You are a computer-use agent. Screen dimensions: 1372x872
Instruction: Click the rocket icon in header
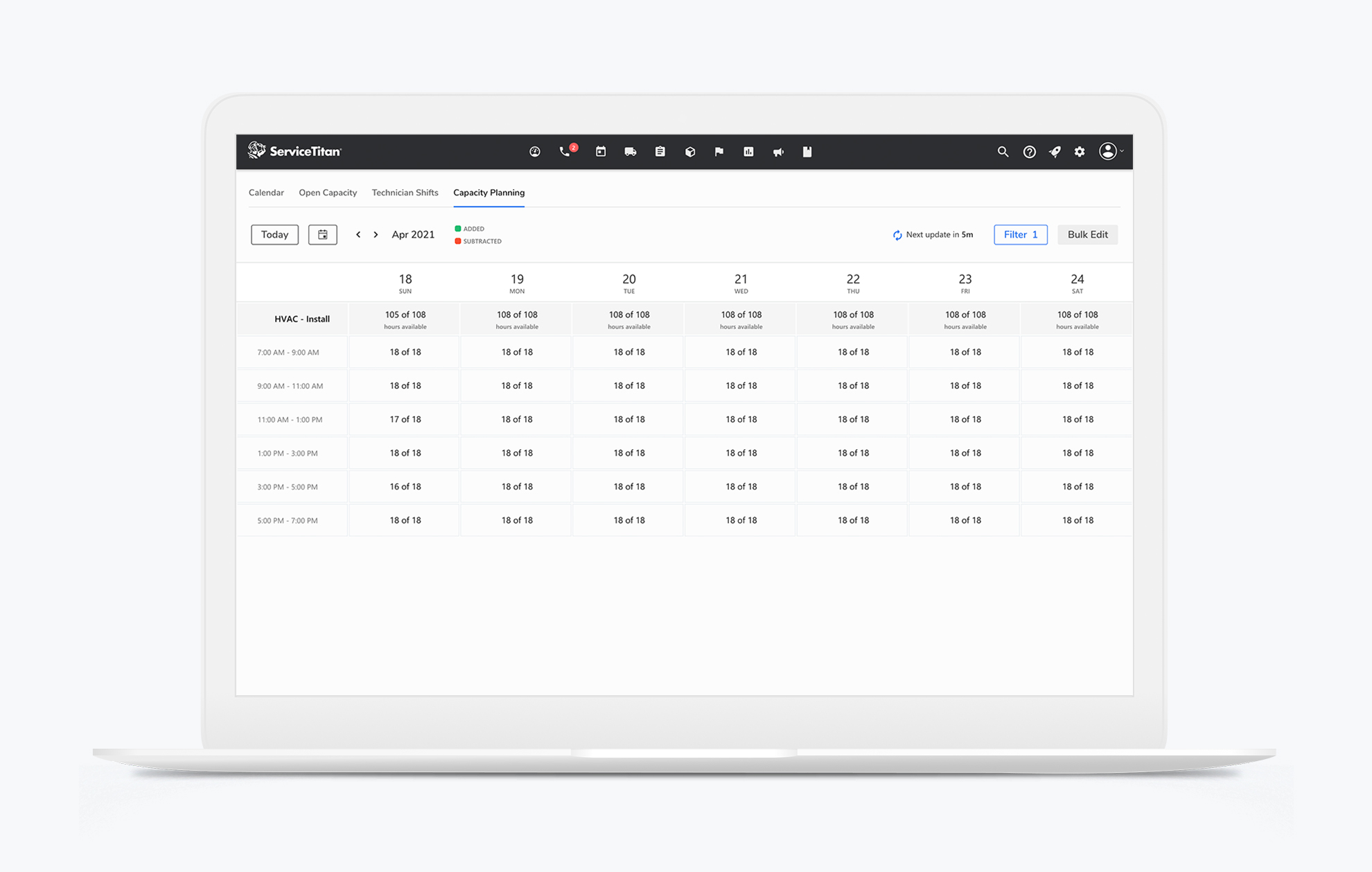pos(1055,152)
